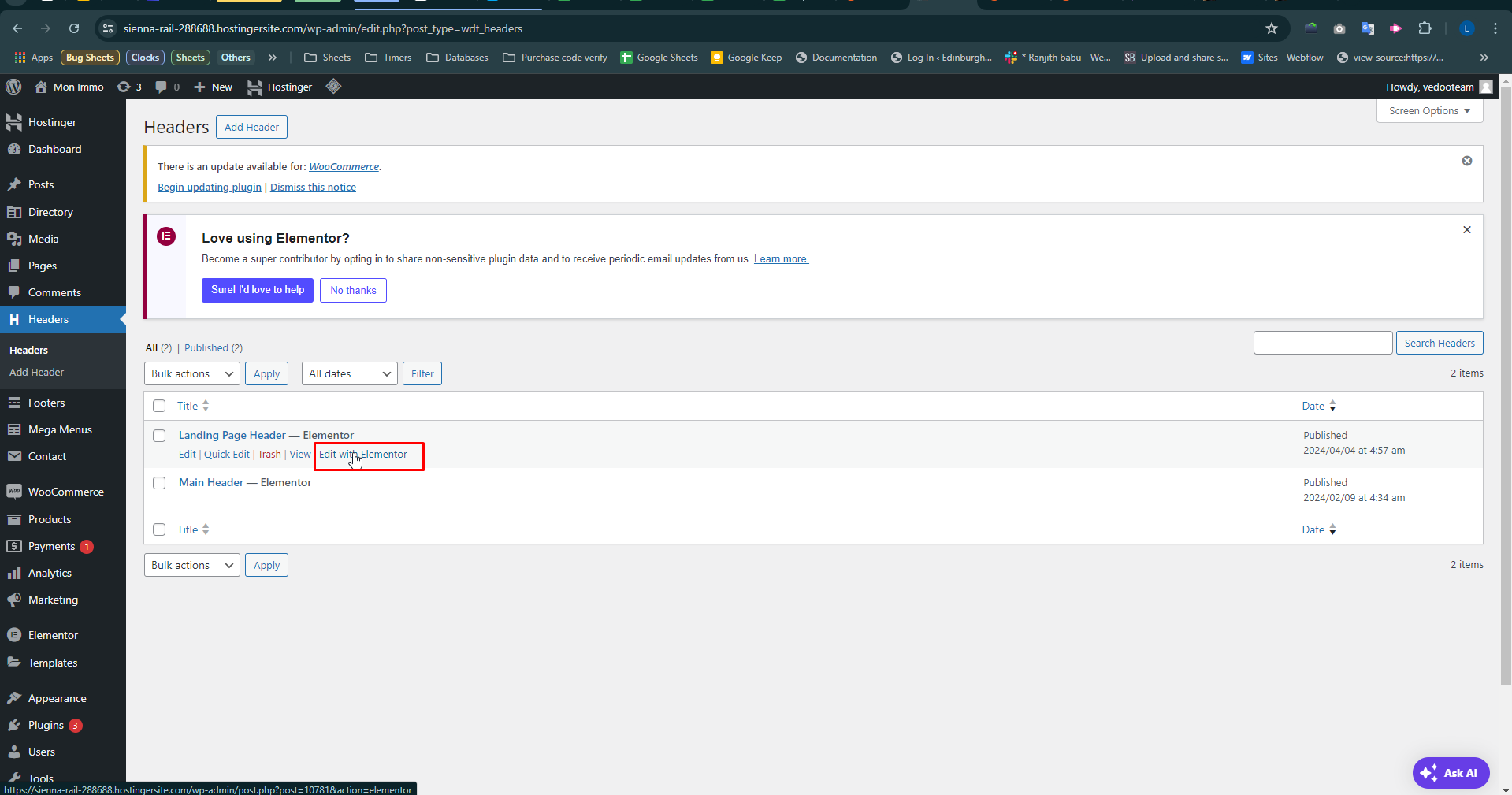Click the Search Headers button
The height and width of the screenshot is (795, 1512).
click(x=1440, y=343)
